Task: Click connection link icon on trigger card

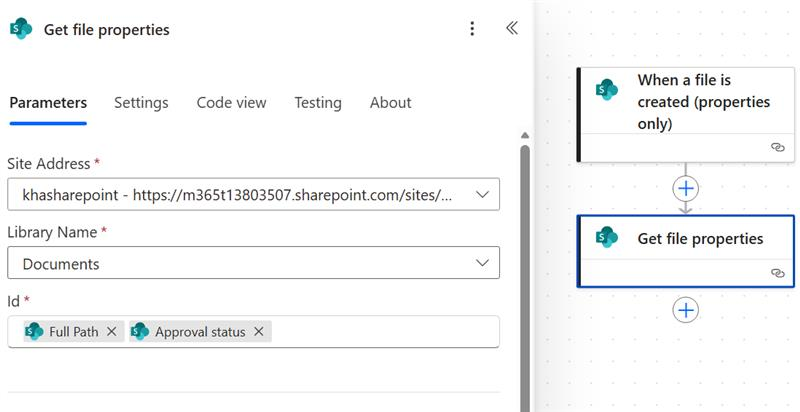Action: 778,147
